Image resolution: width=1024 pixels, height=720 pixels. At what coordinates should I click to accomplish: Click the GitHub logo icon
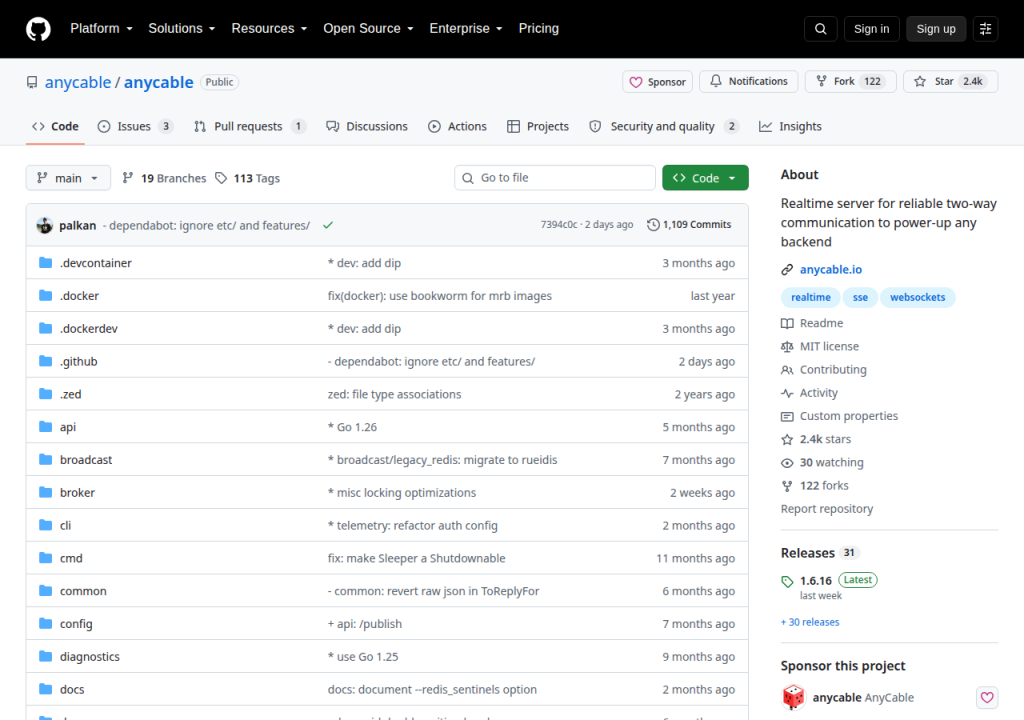click(38, 29)
